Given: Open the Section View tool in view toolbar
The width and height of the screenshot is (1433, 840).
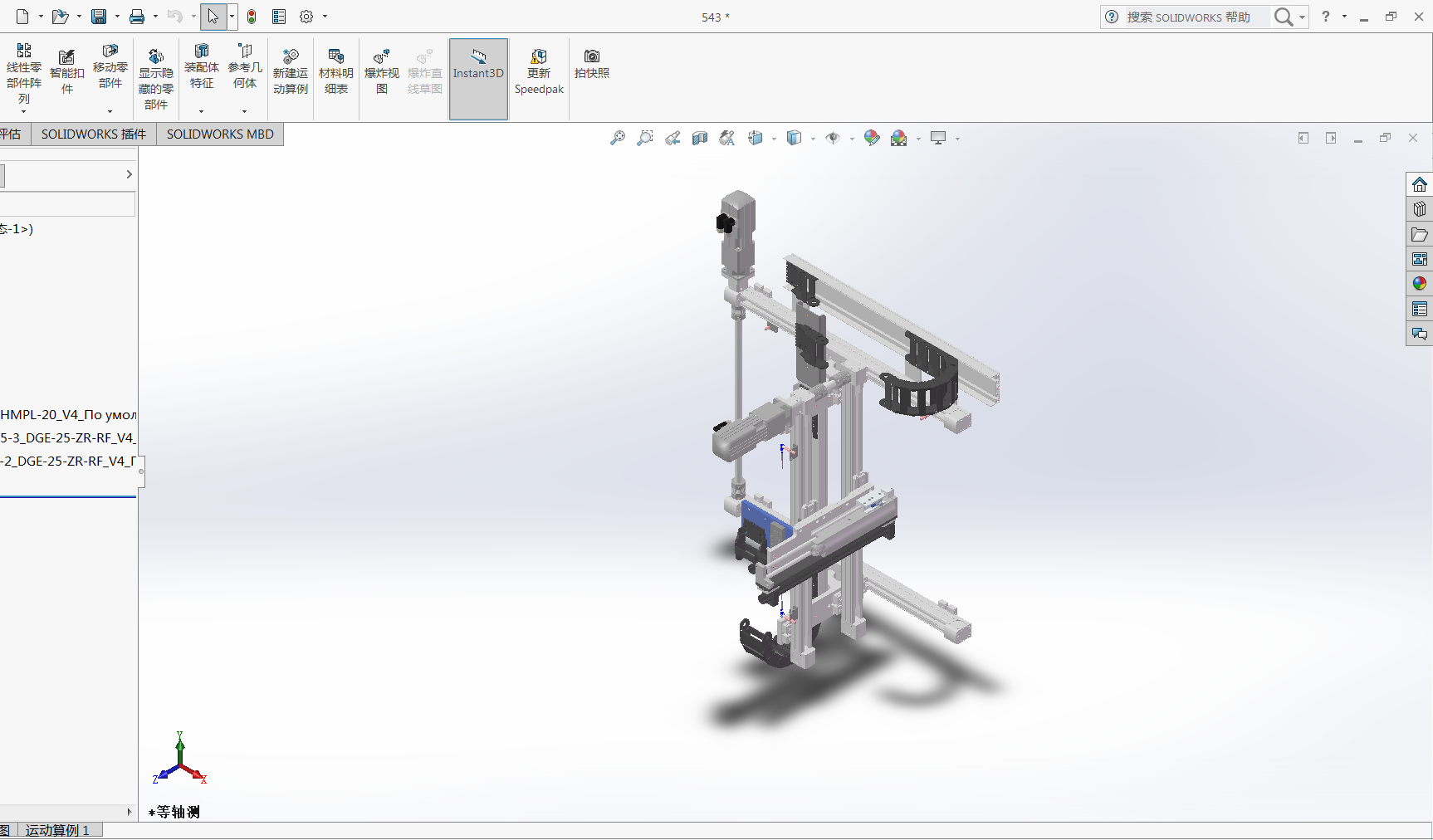Looking at the screenshot, I should tap(700, 139).
